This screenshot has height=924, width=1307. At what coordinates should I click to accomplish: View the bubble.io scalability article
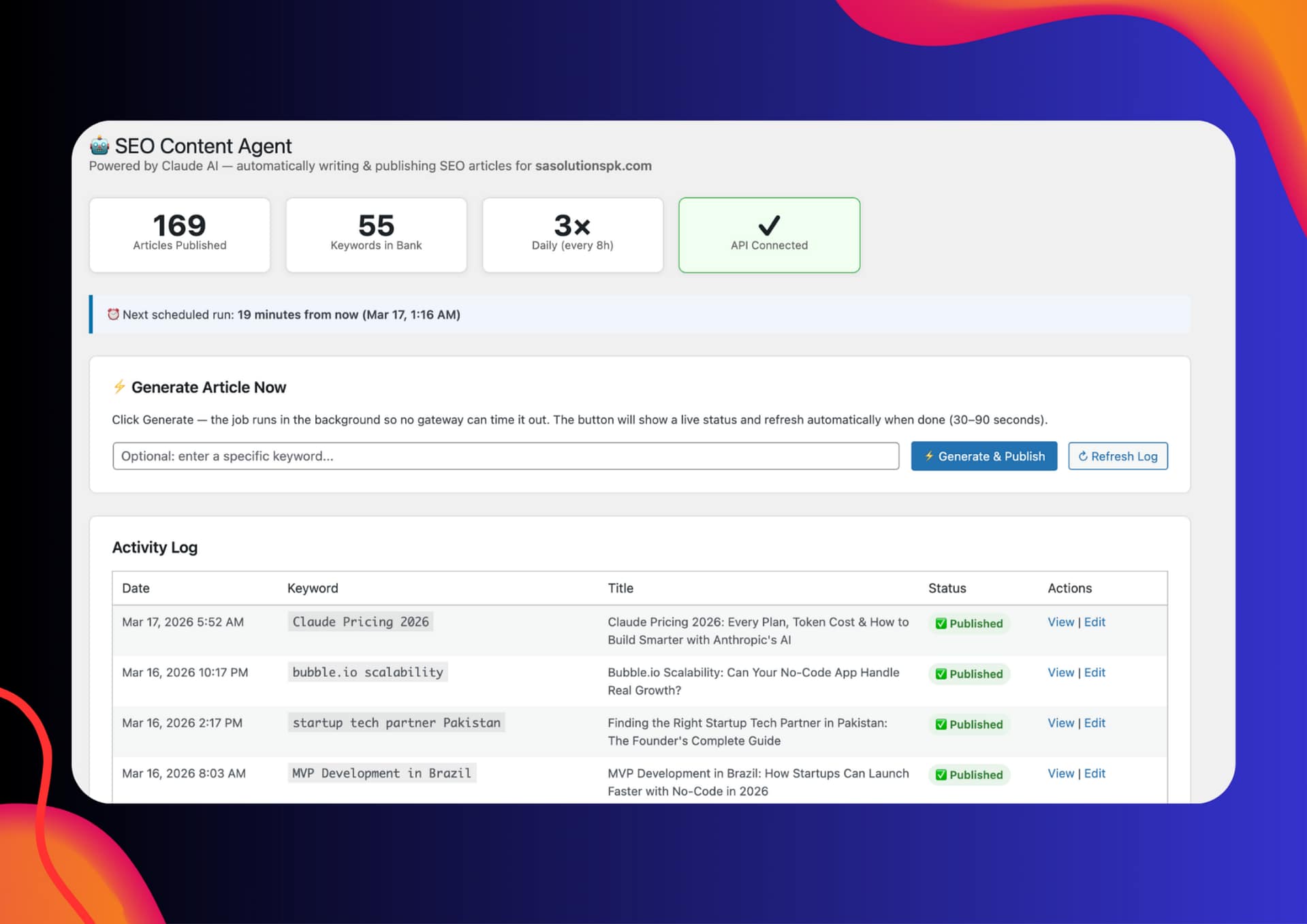tap(1060, 672)
